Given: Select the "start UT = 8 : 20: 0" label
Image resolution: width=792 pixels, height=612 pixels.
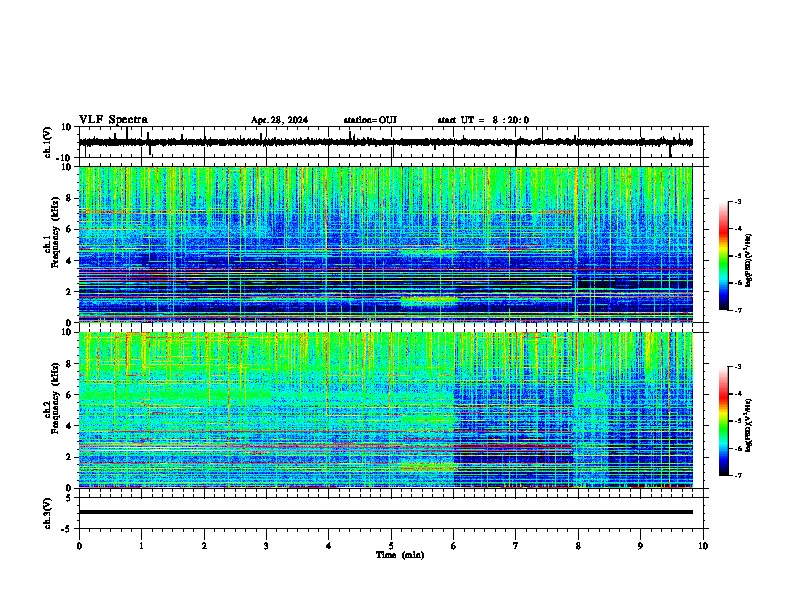Looking at the screenshot, I should [483, 120].
